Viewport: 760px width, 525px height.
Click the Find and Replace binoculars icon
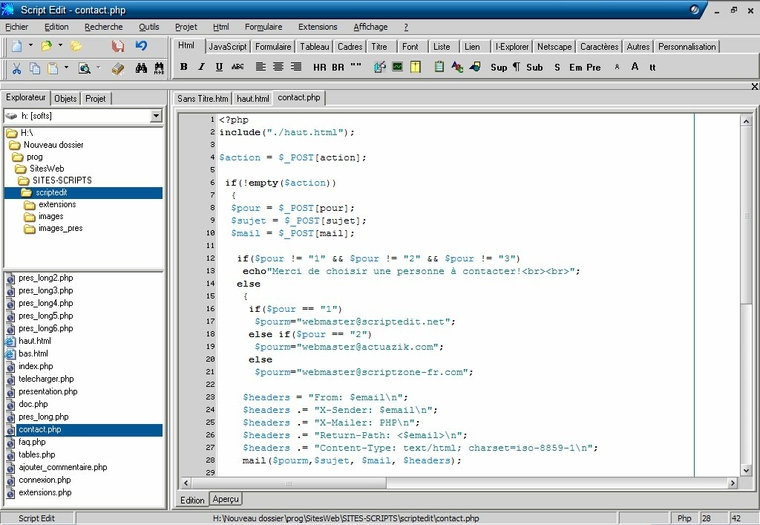[x=158, y=68]
